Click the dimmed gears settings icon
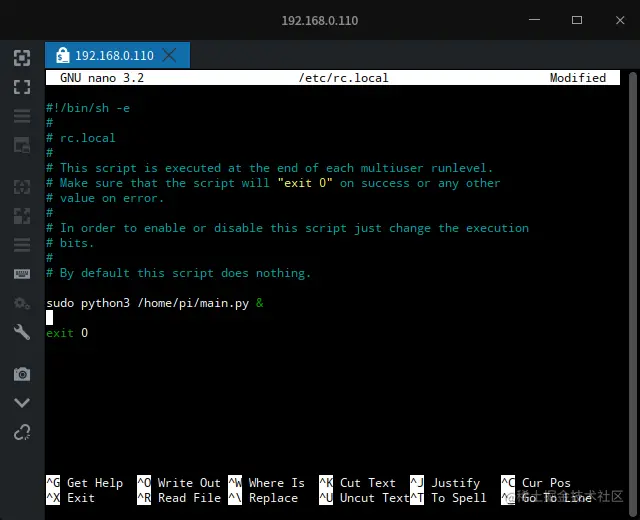640x520 pixels. (22, 303)
